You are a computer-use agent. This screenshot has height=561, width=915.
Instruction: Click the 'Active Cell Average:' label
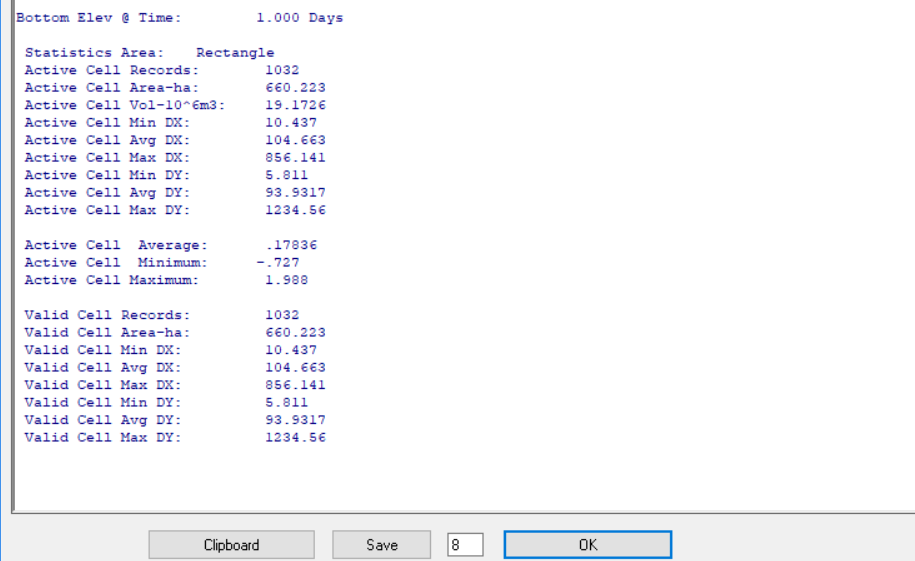pyautogui.click(x=116, y=246)
